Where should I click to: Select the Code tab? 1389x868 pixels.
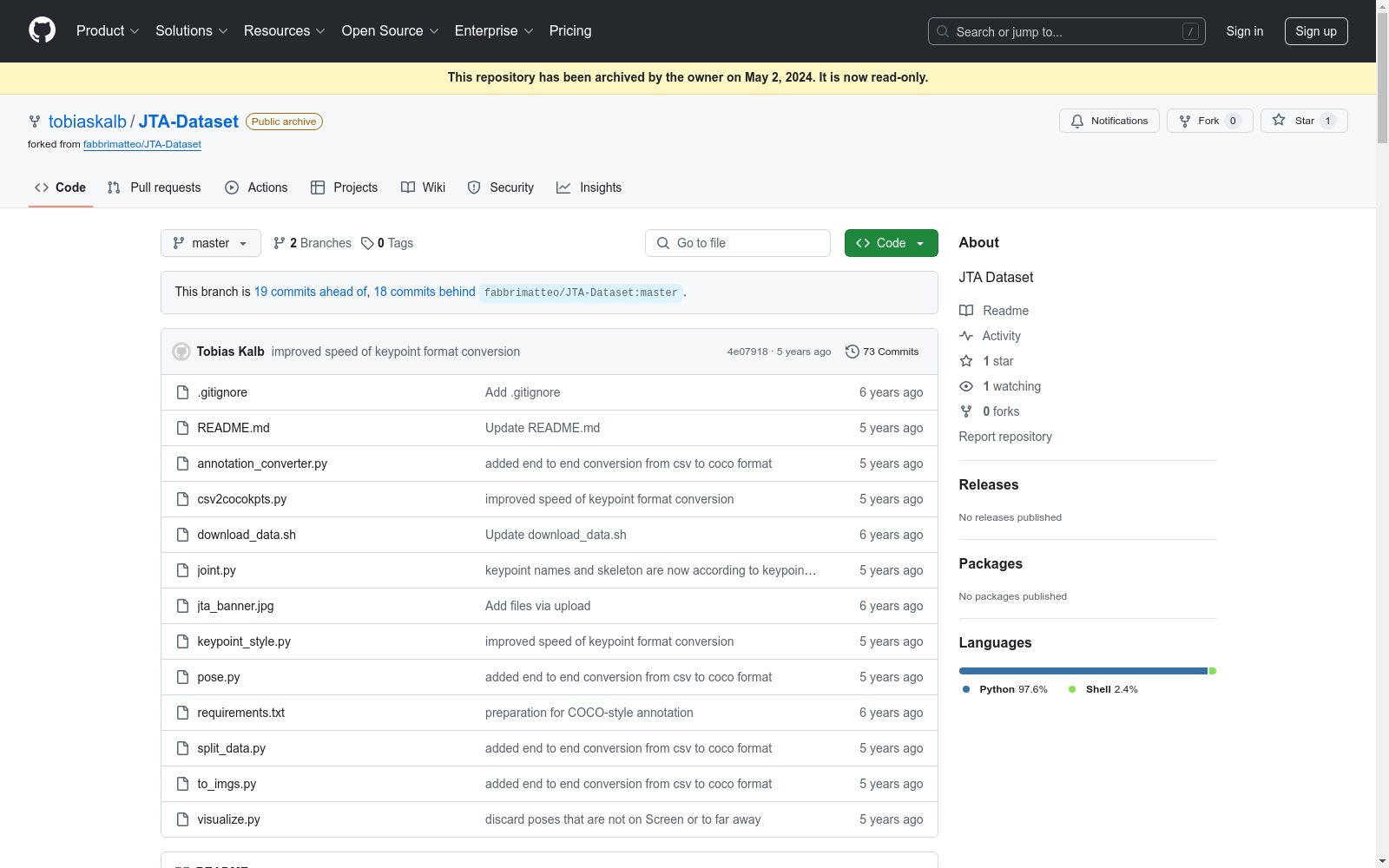point(61,187)
